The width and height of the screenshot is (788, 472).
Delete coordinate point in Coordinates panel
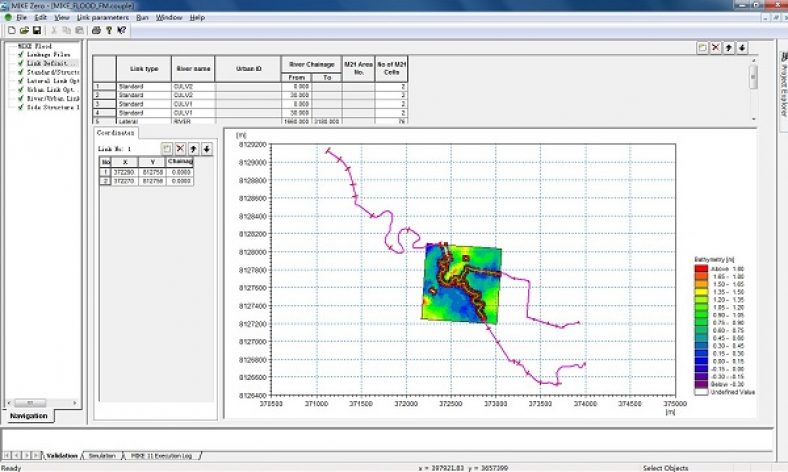pos(180,148)
